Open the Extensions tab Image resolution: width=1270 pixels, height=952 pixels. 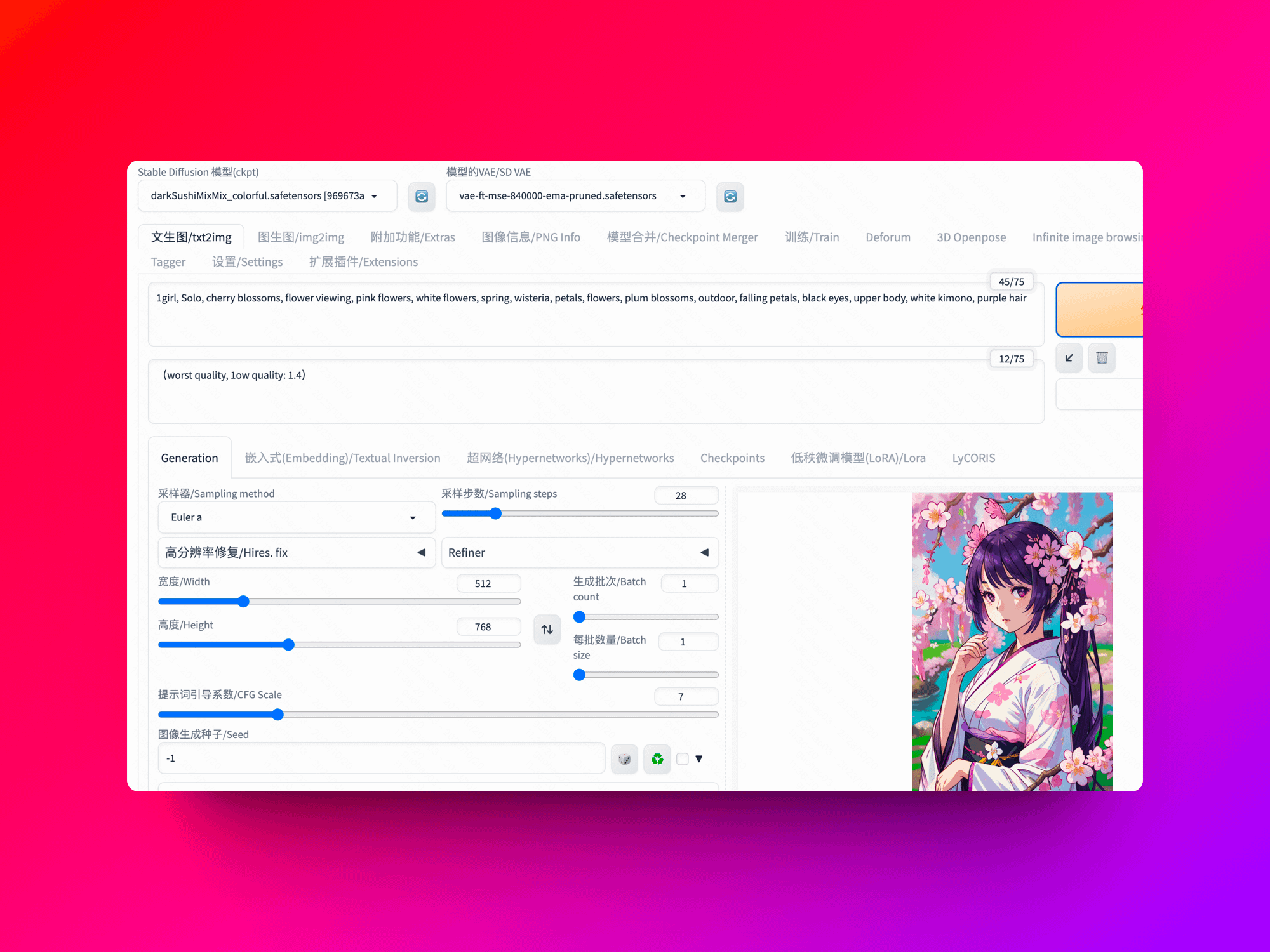(x=363, y=262)
